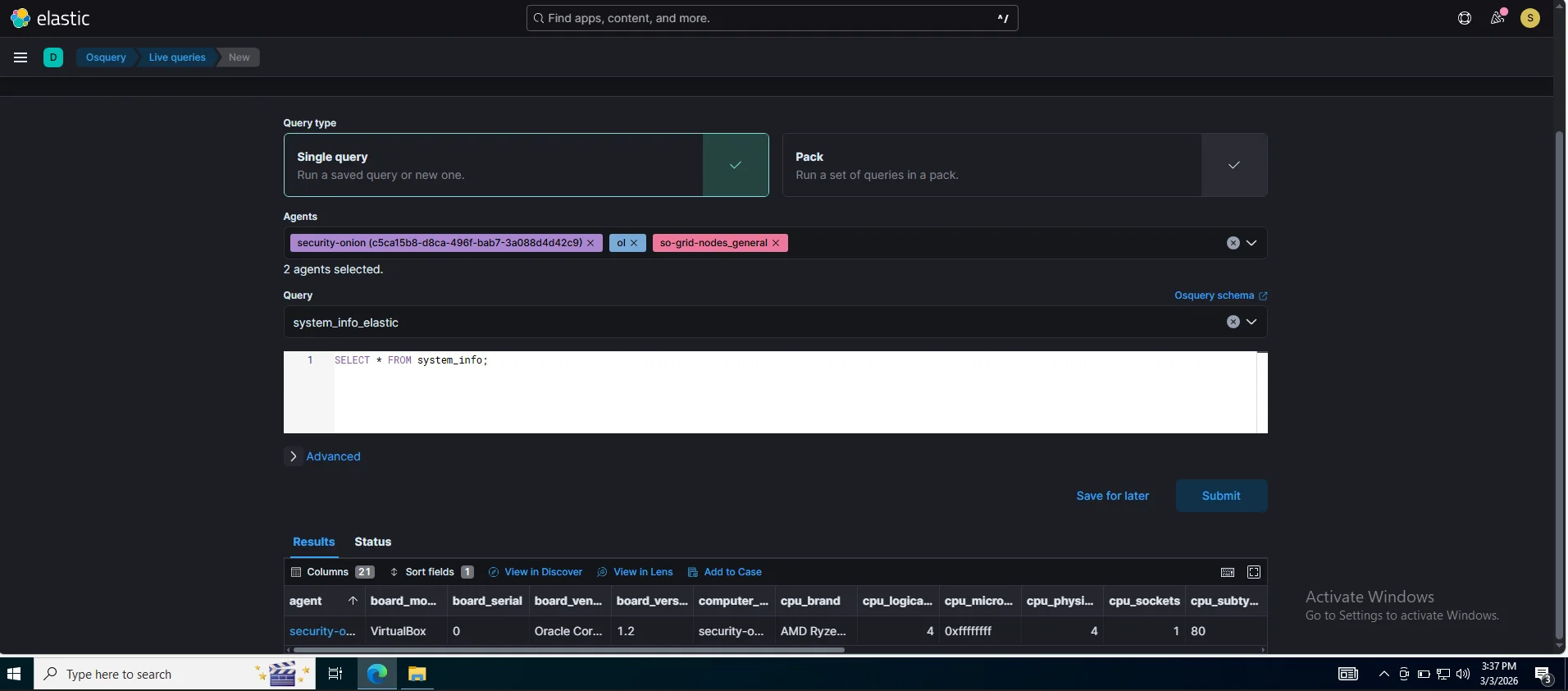Click the user avatar S icon
Image resolution: width=1568 pixels, height=691 pixels.
pos(1529,18)
